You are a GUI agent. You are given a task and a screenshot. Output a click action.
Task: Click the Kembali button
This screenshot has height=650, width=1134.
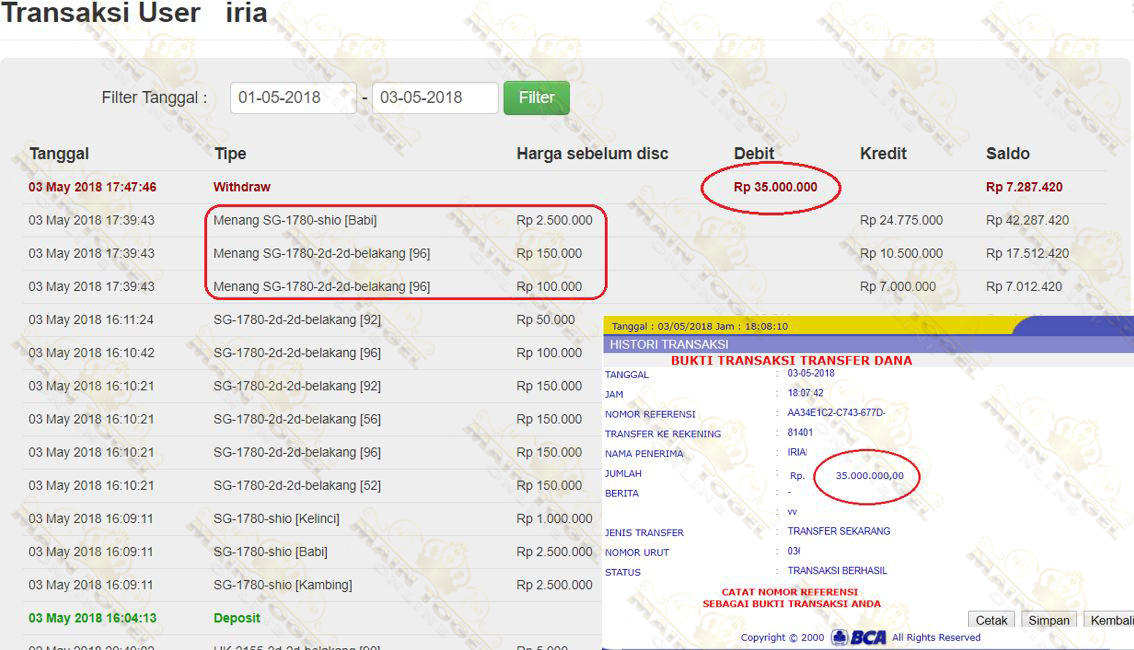tap(1110, 620)
